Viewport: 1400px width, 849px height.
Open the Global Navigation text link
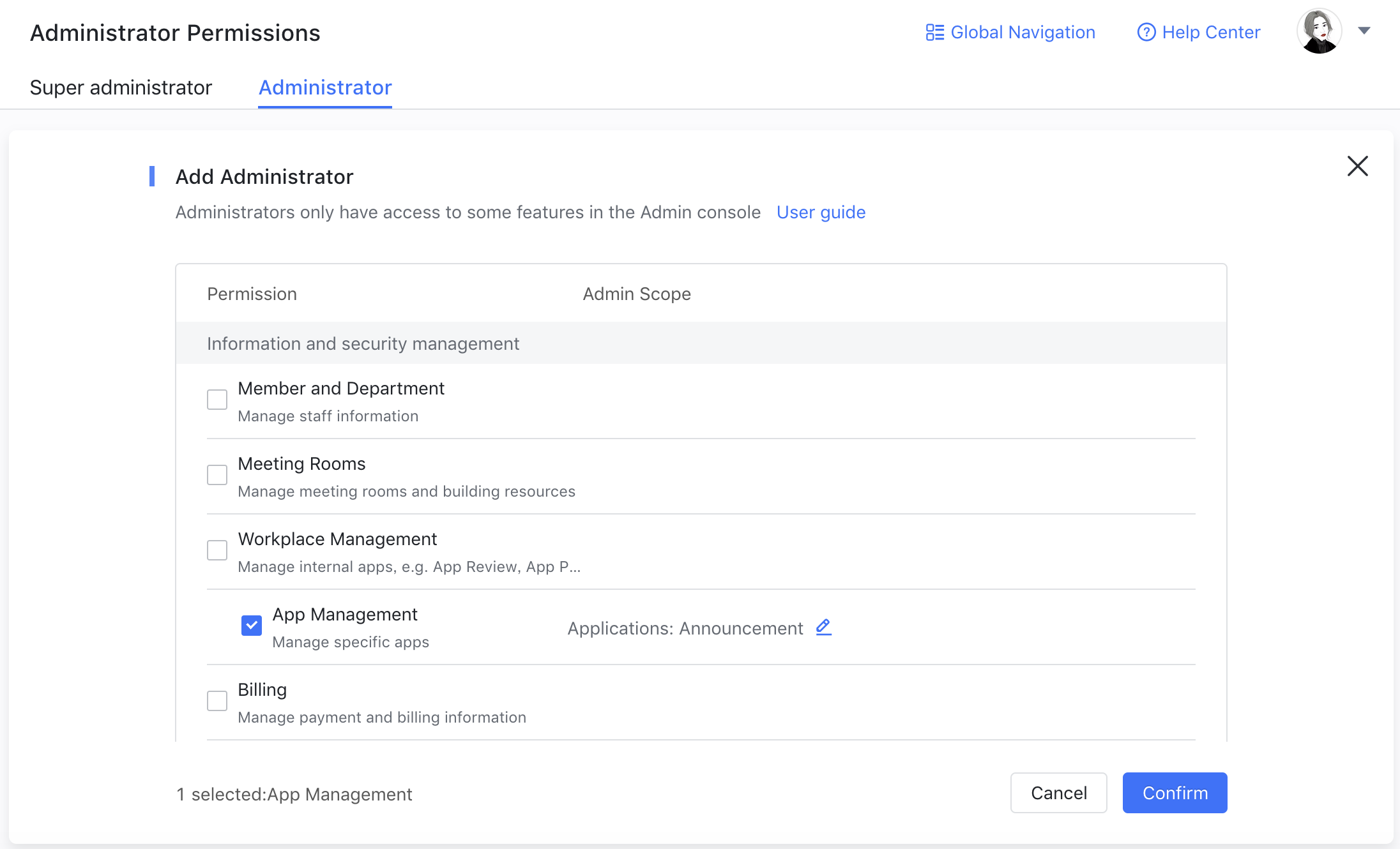(x=1023, y=32)
